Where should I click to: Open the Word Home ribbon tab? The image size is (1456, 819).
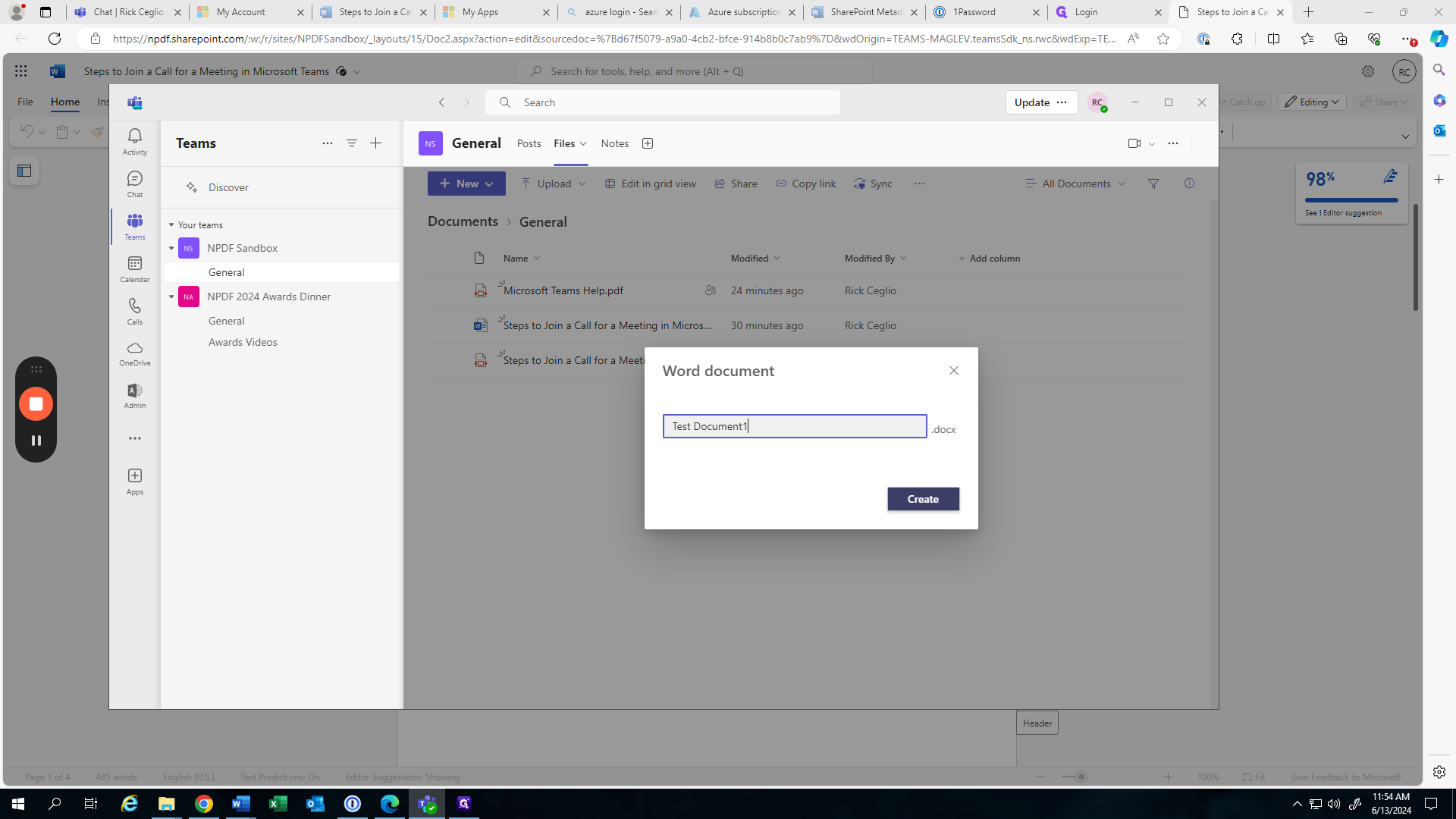pyautogui.click(x=65, y=102)
